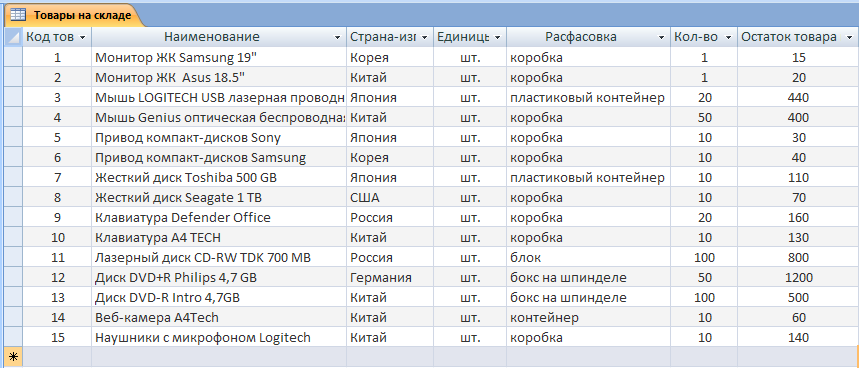Click the cell with remaining stock 1200
This screenshot has height=368, width=859.
pos(799,278)
